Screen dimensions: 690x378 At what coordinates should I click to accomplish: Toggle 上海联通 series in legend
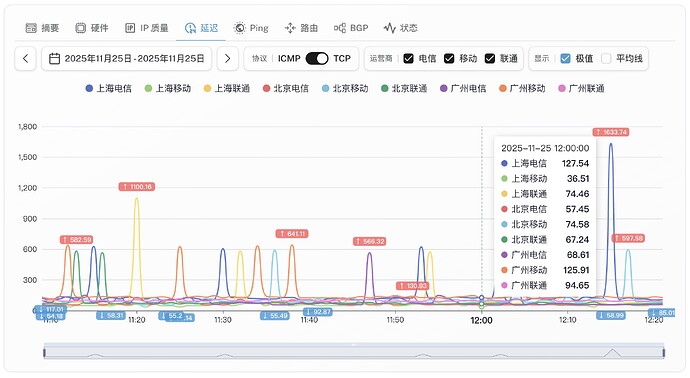(227, 88)
